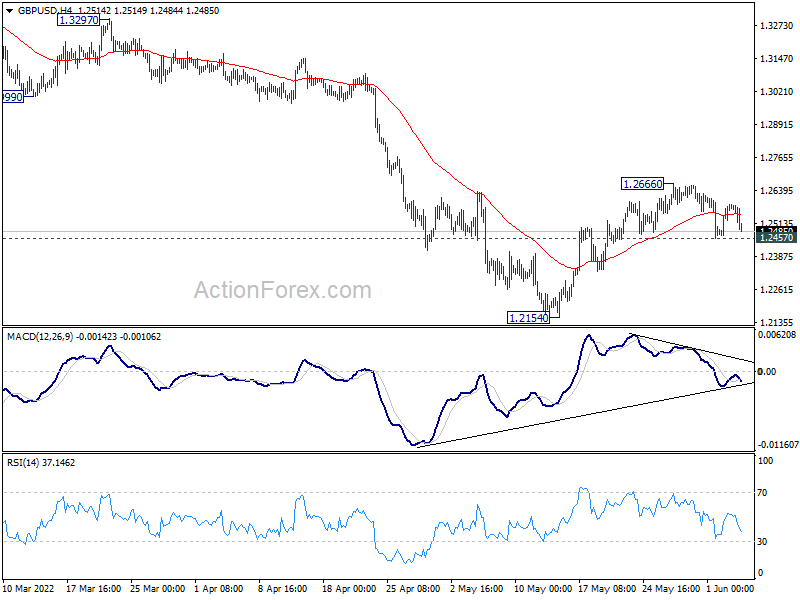The width and height of the screenshot is (800, 600).
Task: Click the RSI 70 level label
Action: [x=762, y=493]
